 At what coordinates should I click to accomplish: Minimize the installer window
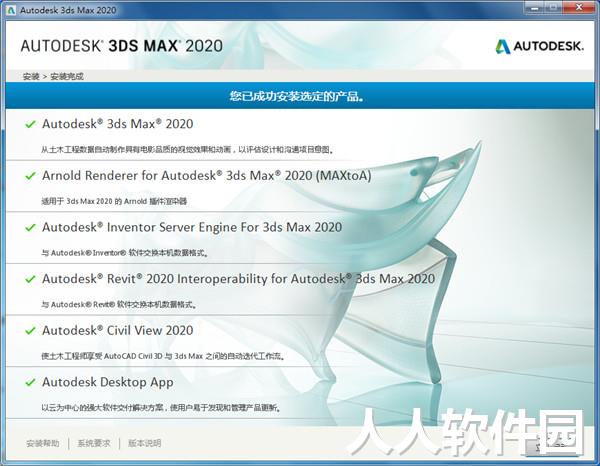click(535, 7)
